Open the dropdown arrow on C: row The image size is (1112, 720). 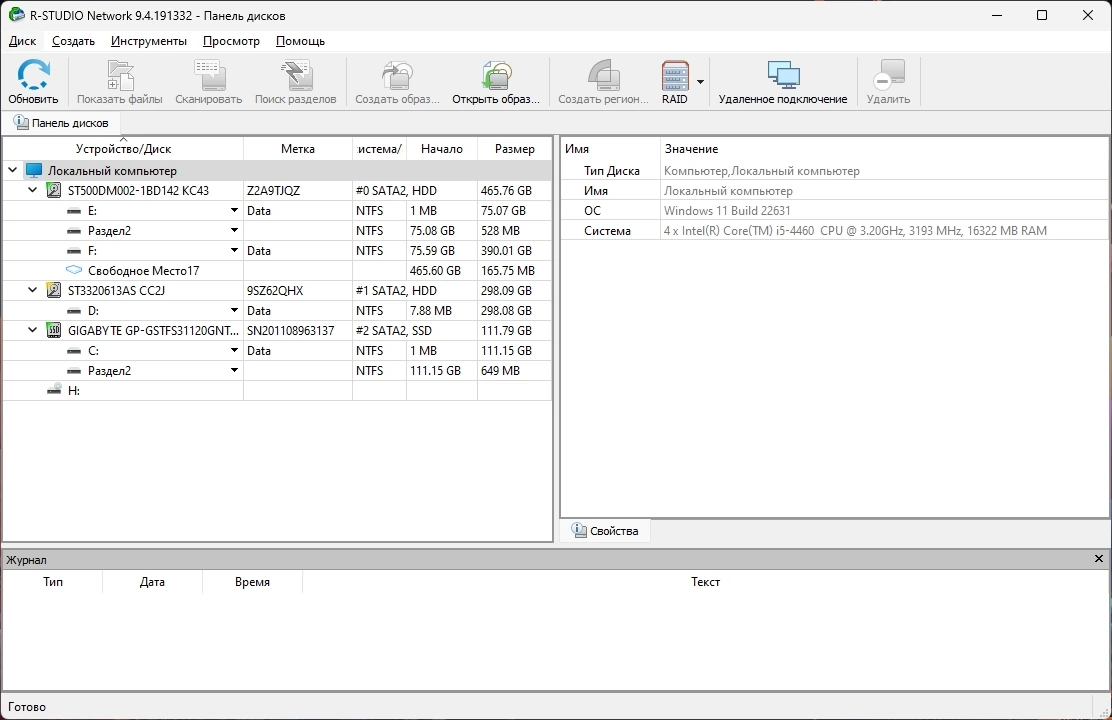(x=234, y=350)
